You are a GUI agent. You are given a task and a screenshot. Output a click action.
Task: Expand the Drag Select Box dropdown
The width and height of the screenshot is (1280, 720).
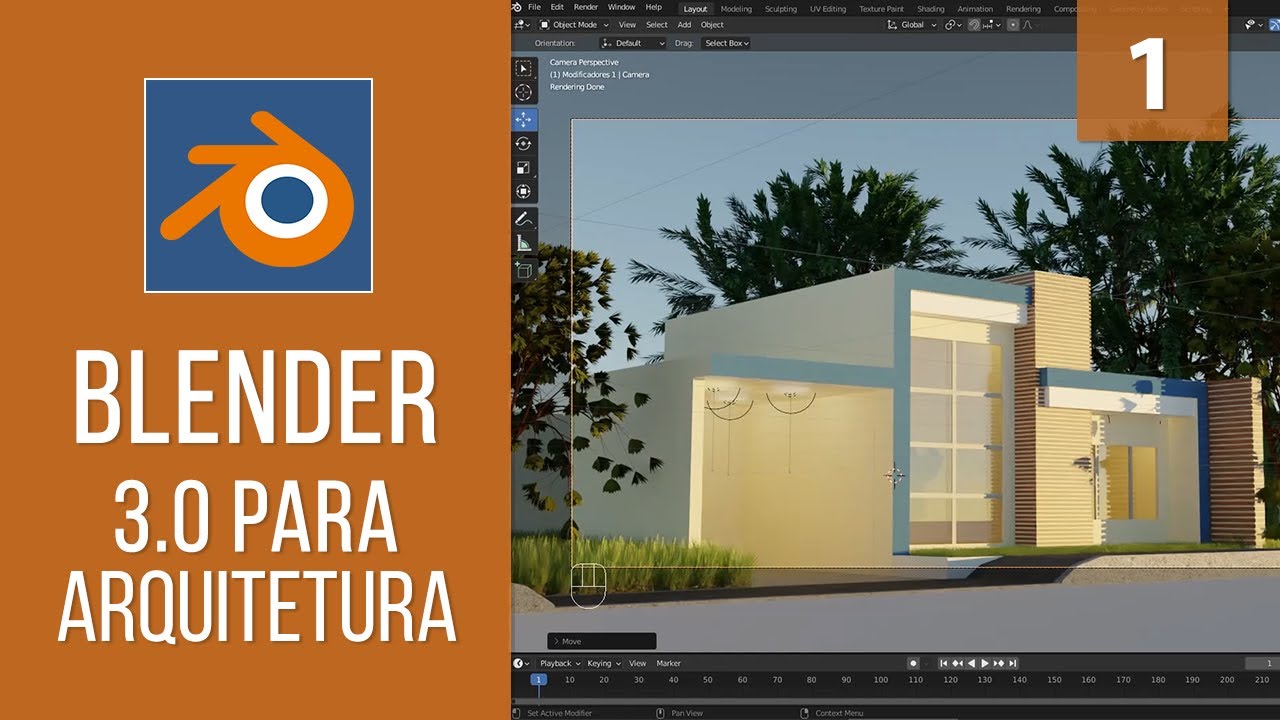[x=727, y=43]
